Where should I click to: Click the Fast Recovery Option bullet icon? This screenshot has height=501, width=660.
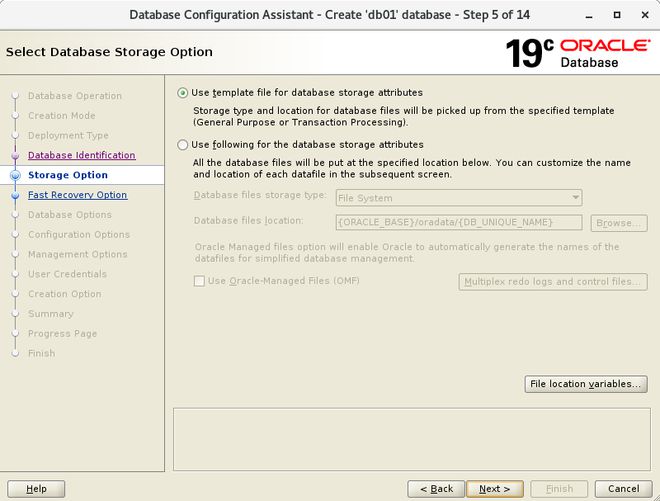tap(16, 196)
